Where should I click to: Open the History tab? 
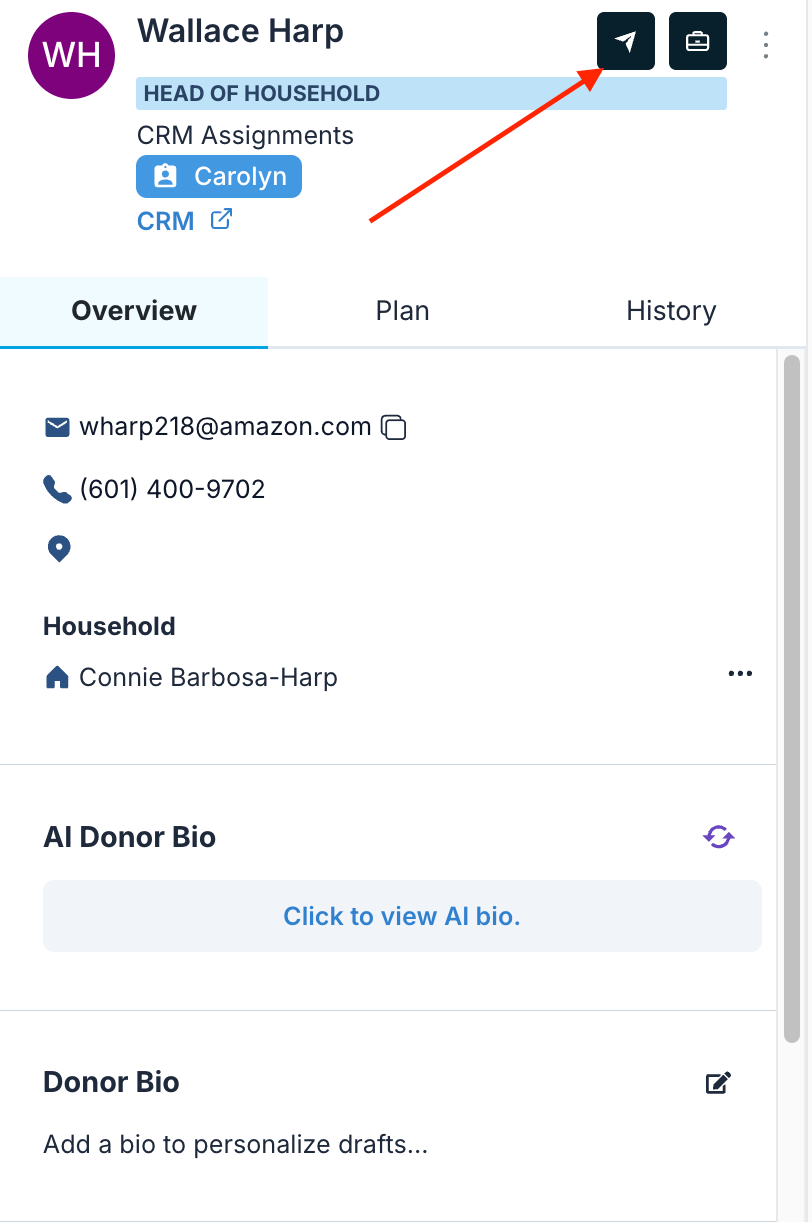(x=671, y=311)
